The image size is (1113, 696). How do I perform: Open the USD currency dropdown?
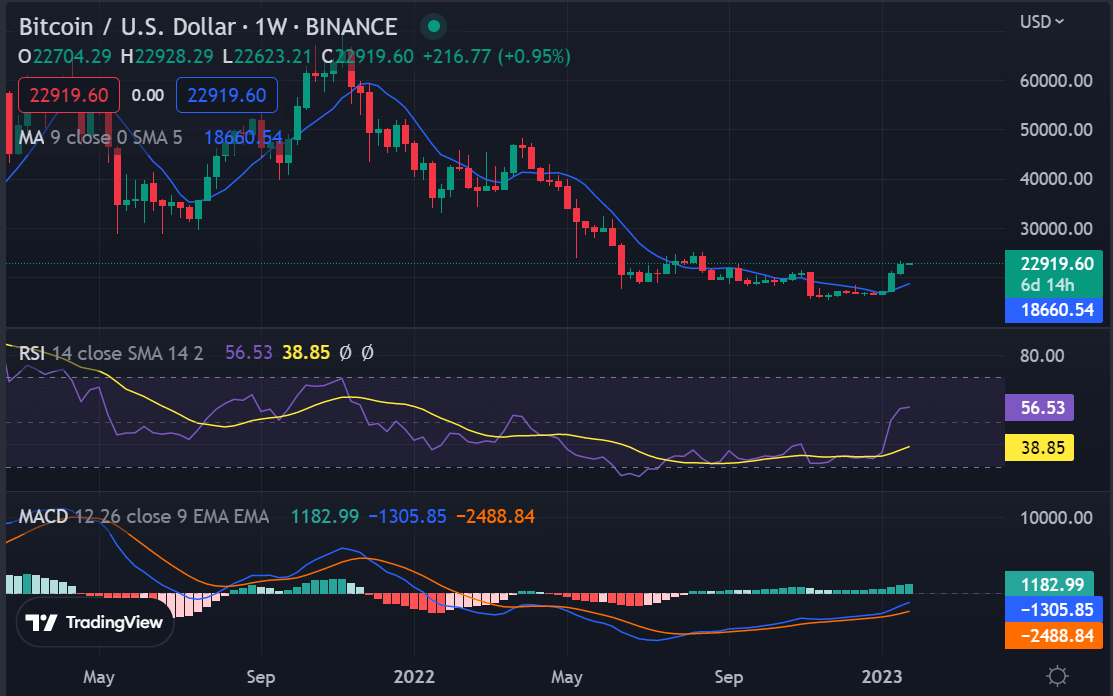coord(1041,22)
